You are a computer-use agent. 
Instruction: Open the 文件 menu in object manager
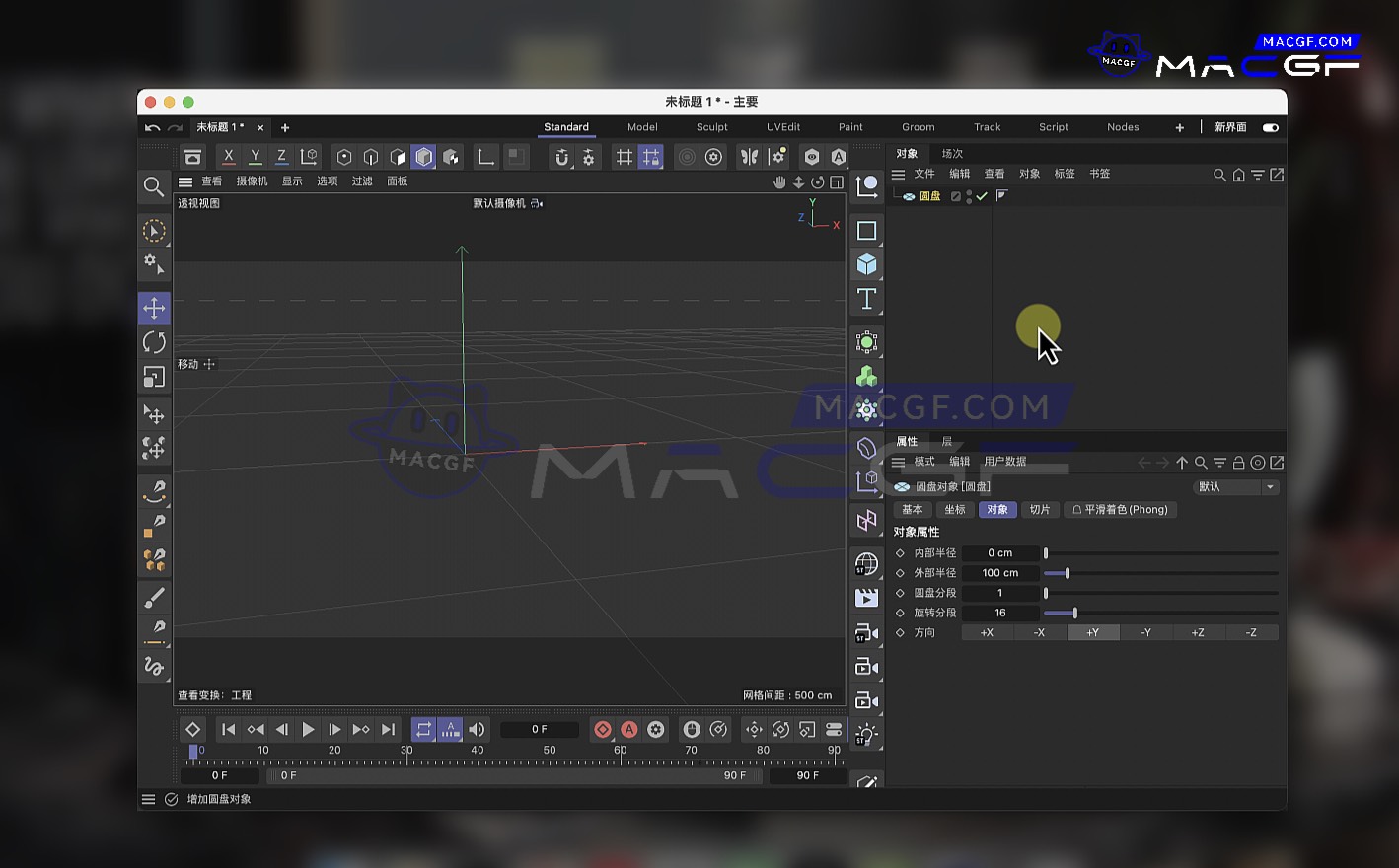[x=924, y=174]
